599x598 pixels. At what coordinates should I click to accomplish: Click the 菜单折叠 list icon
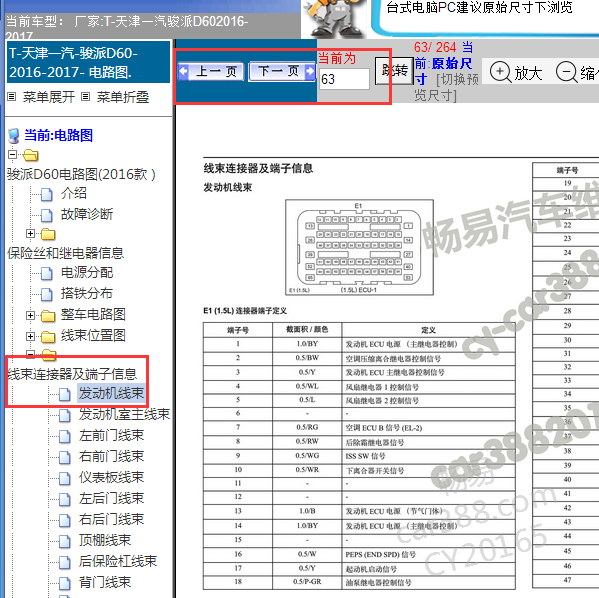coord(86,97)
